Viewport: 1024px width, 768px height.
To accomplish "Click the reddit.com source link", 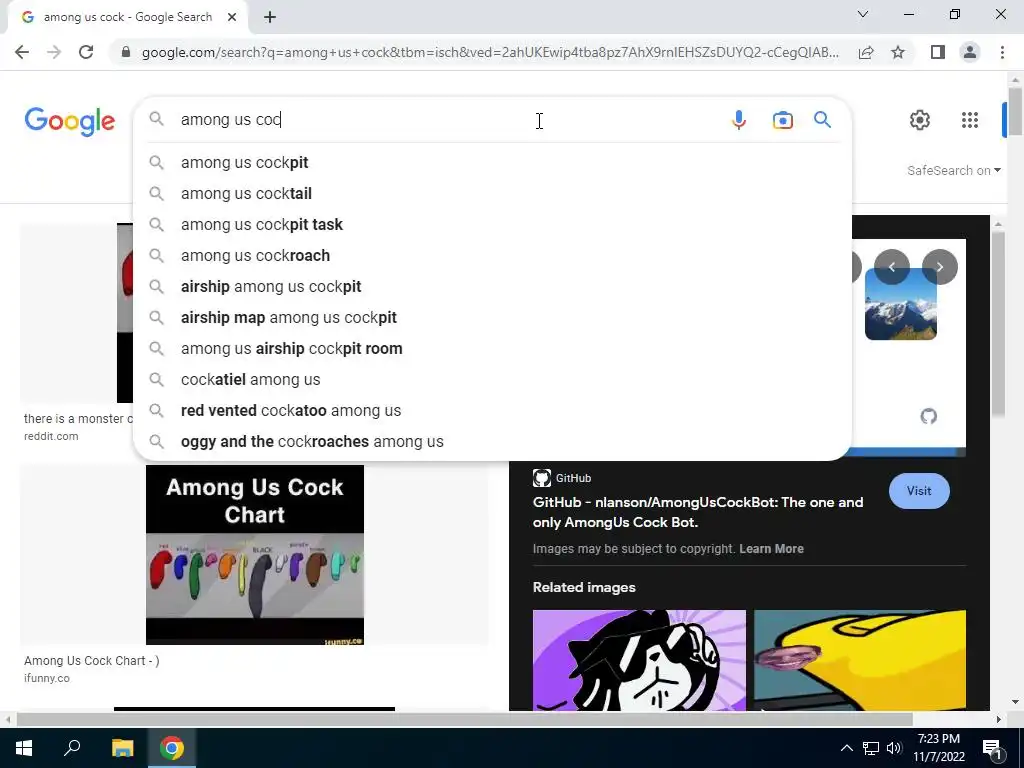I will point(51,436).
